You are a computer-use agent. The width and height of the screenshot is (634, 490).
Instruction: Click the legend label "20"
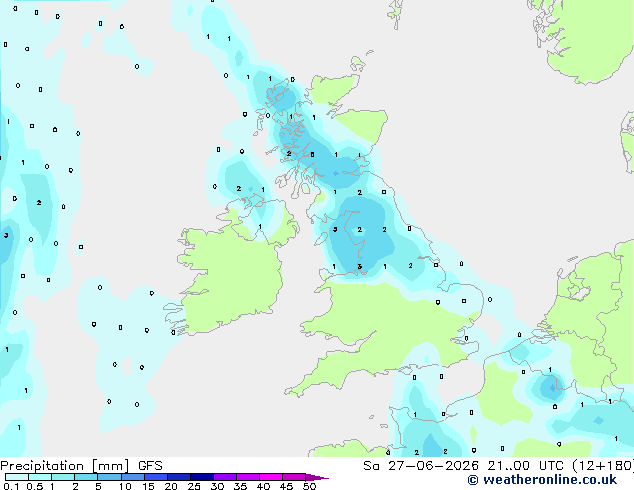click(x=171, y=486)
